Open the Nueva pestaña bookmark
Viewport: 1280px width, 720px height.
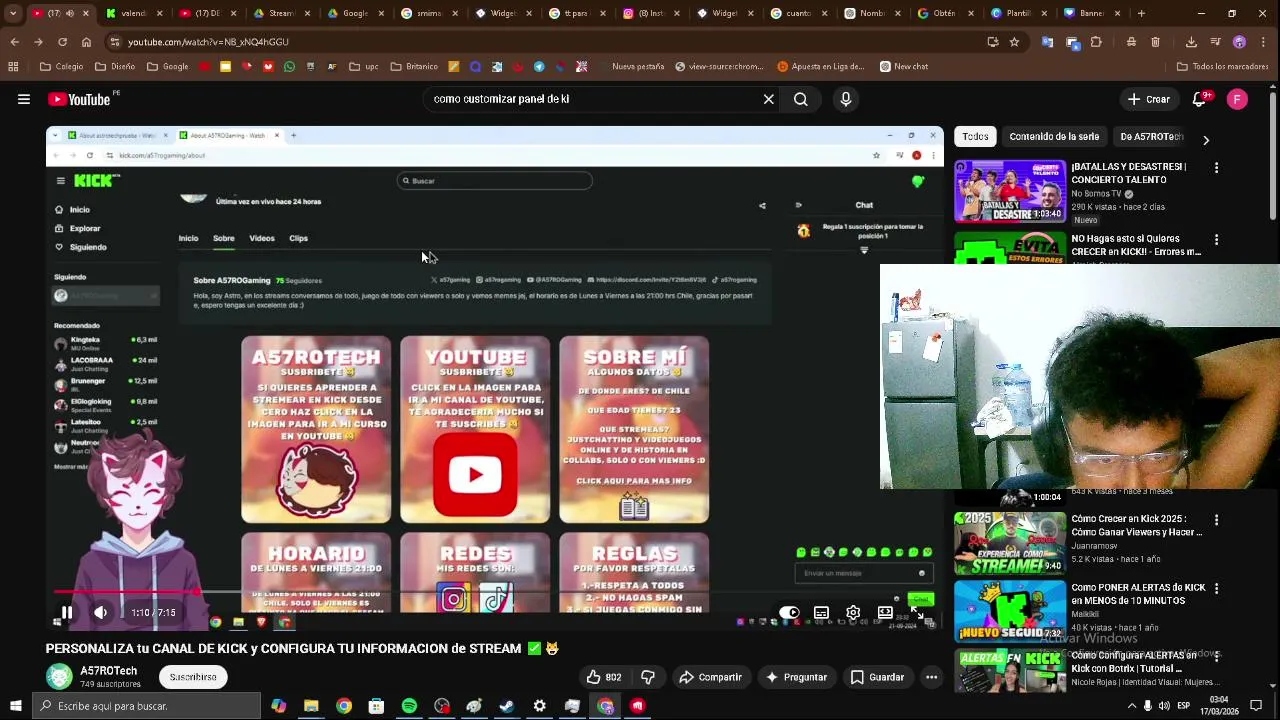click(x=637, y=67)
